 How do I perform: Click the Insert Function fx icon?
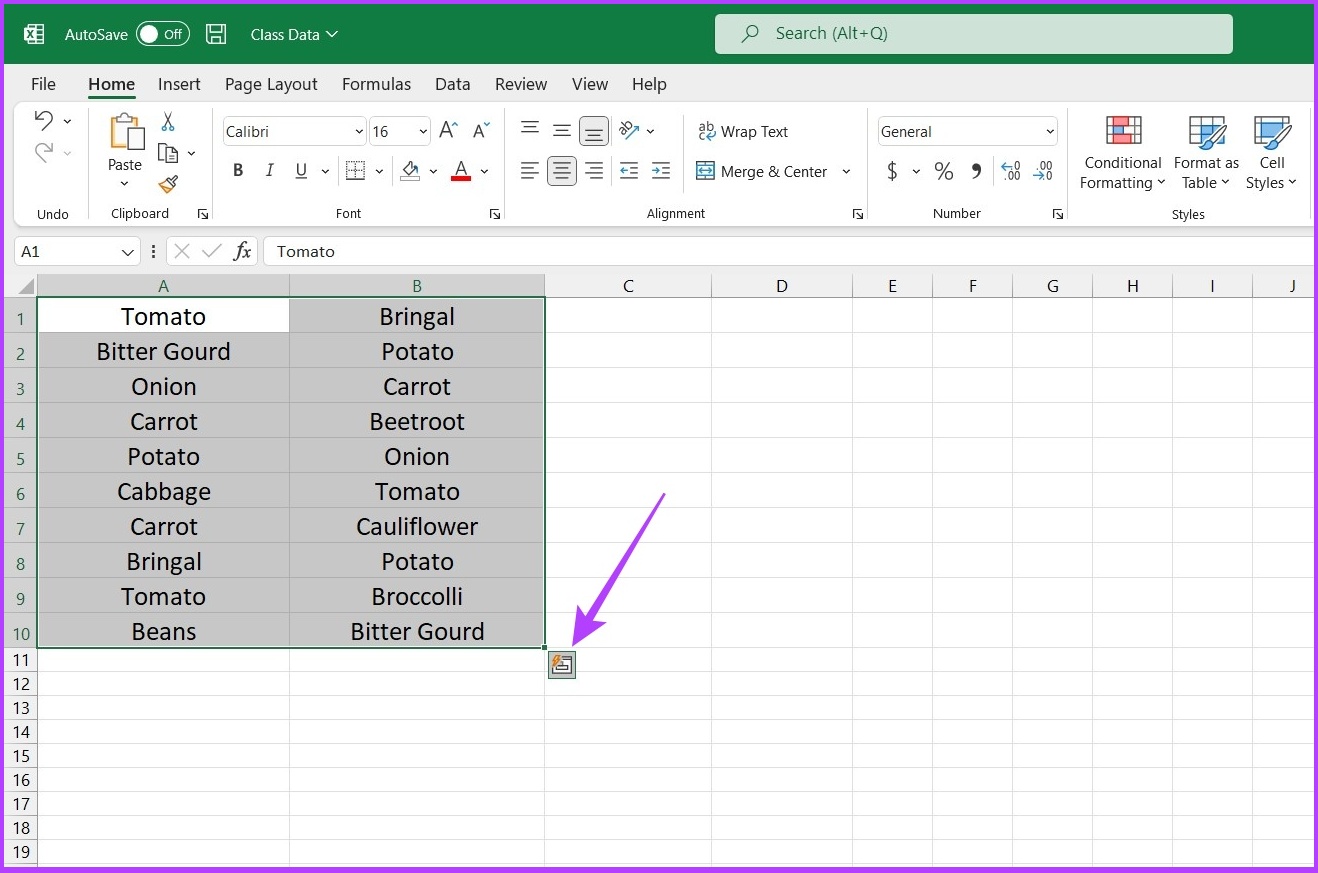(242, 251)
